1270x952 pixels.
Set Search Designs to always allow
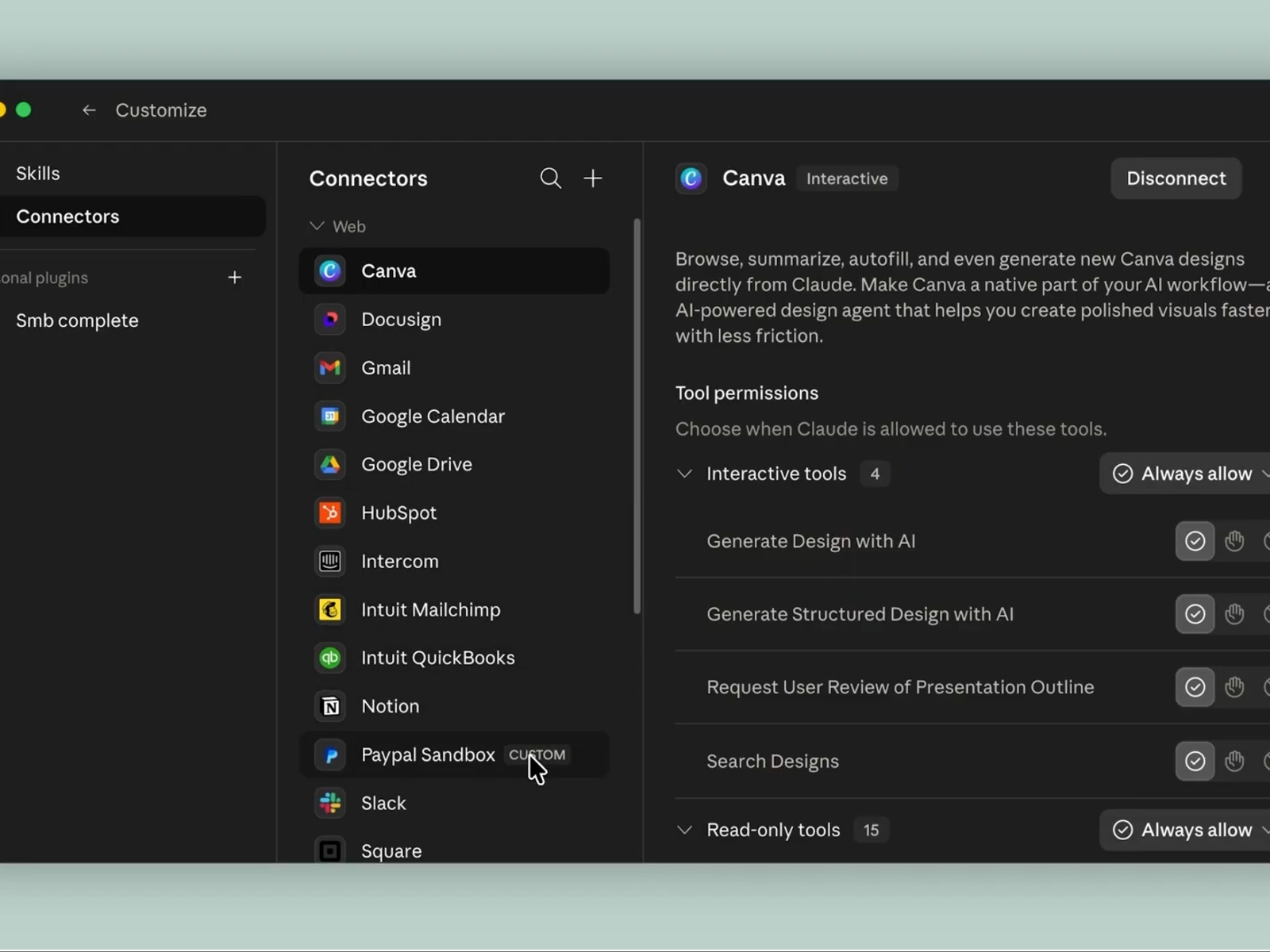[x=1195, y=762]
